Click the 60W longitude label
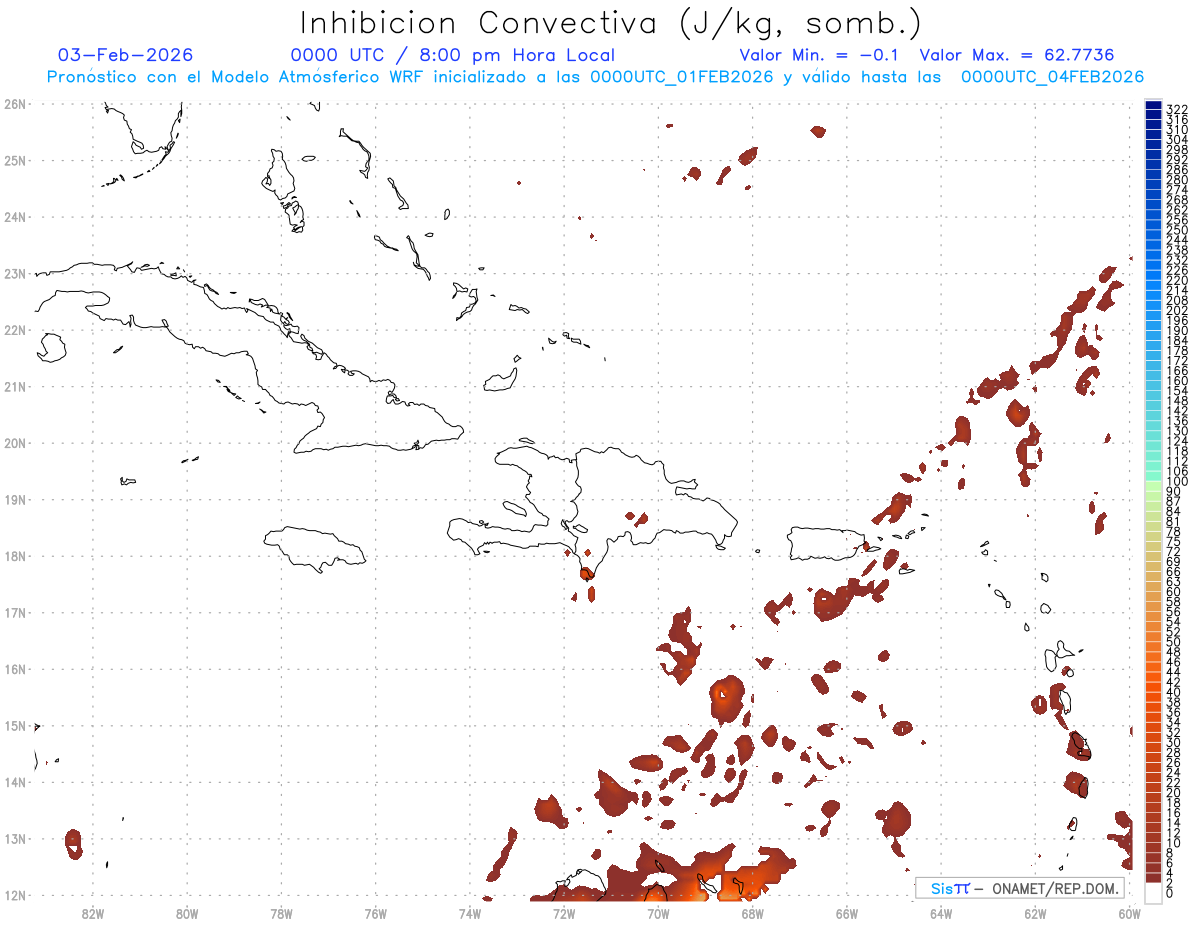Screen dimensions: 1200x927 [1130, 913]
